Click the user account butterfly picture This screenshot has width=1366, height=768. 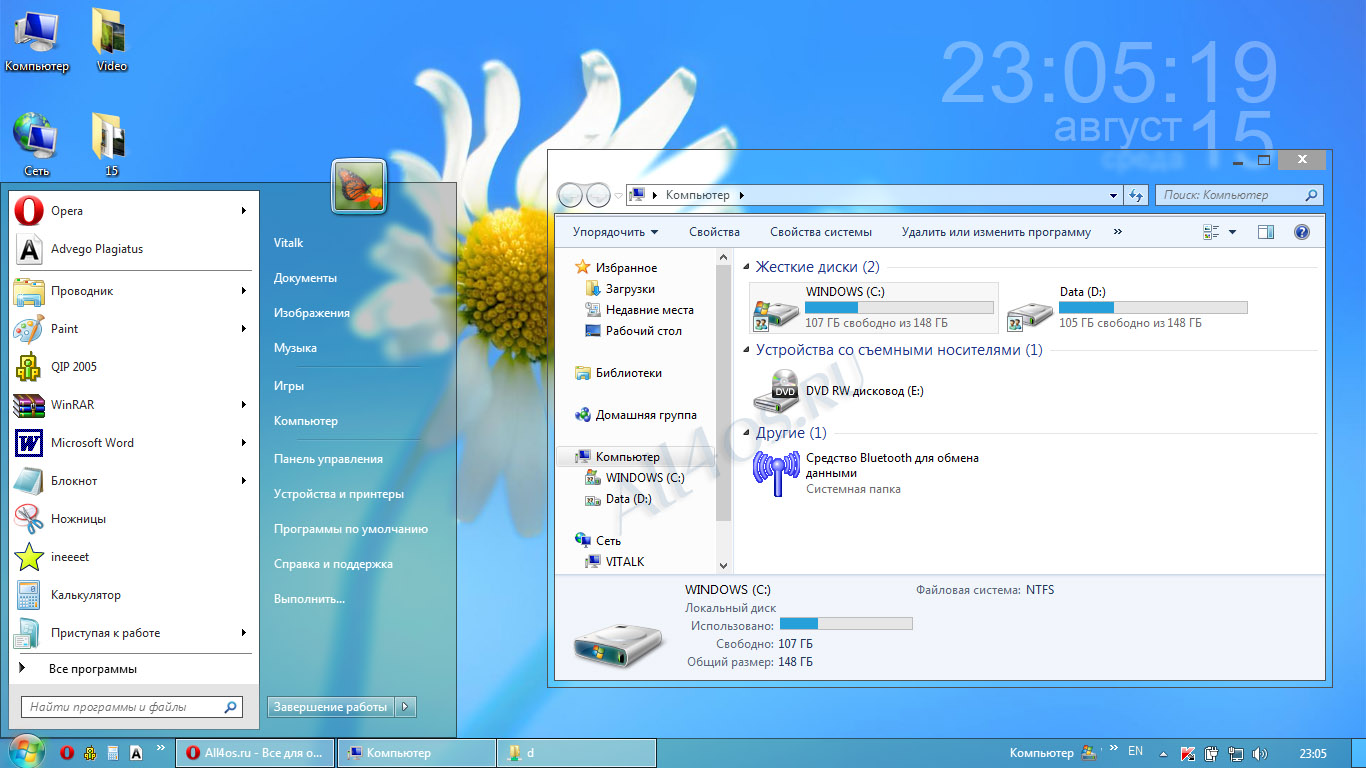359,187
